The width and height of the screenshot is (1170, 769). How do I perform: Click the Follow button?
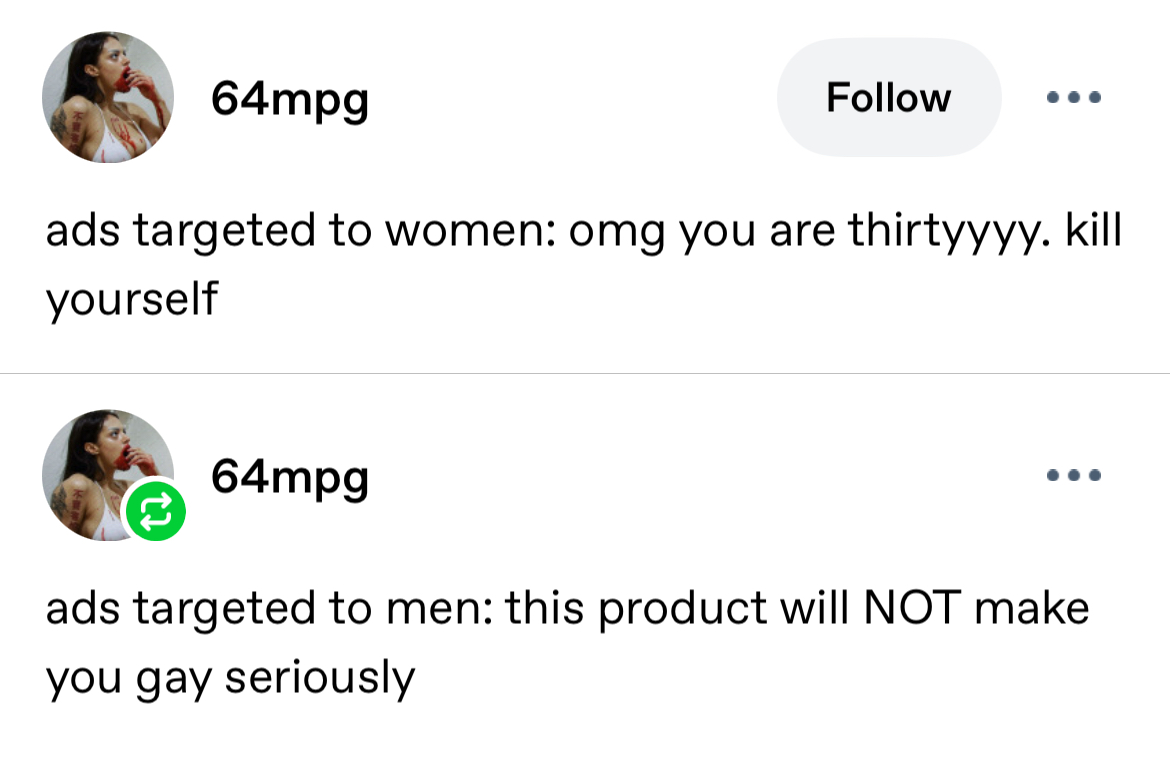888,98
